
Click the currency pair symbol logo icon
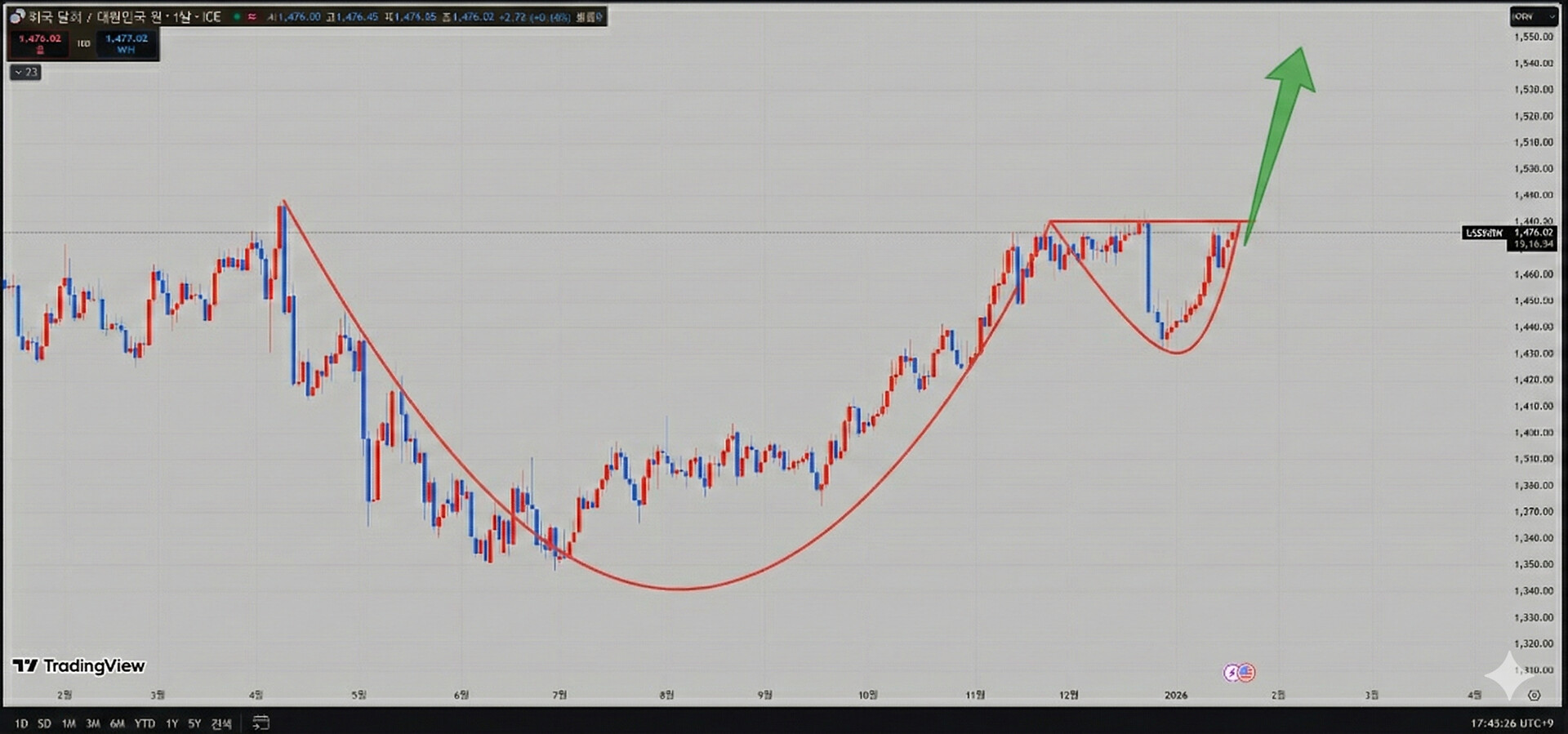click(x=17, y=16)
